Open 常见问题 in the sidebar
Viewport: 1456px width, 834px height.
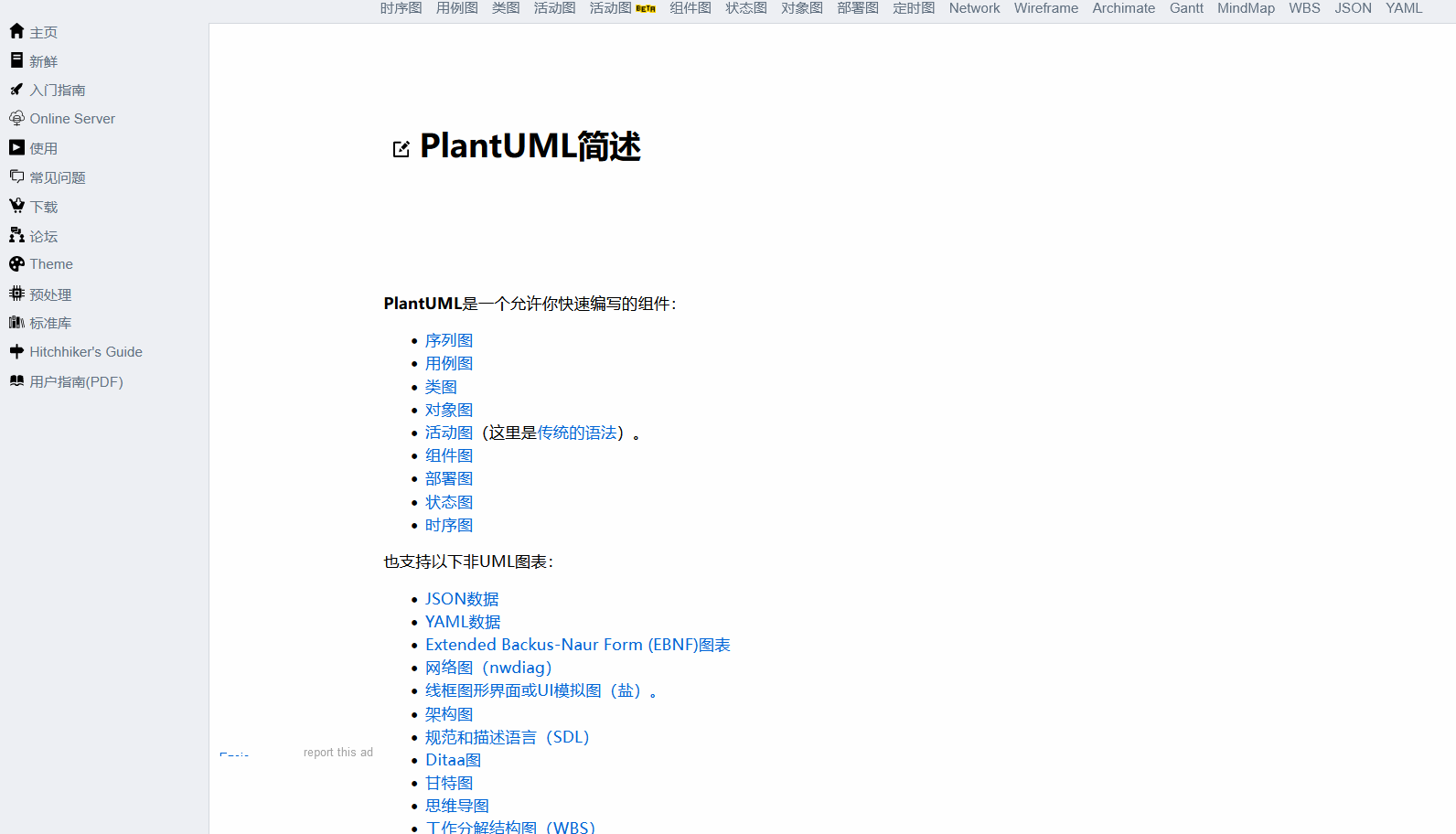click(58, 177)
